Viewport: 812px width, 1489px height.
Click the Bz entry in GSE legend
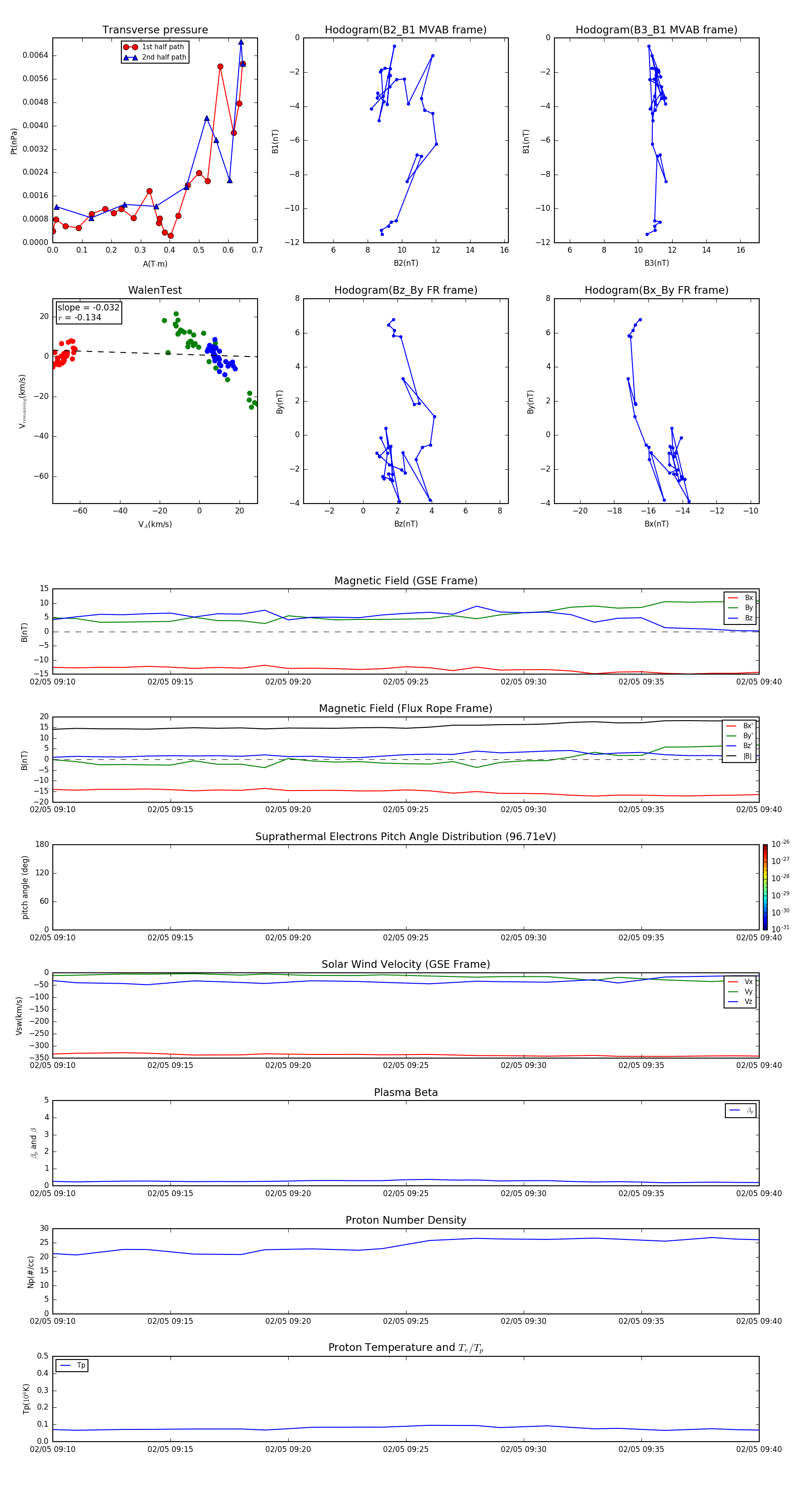(740, 618)
